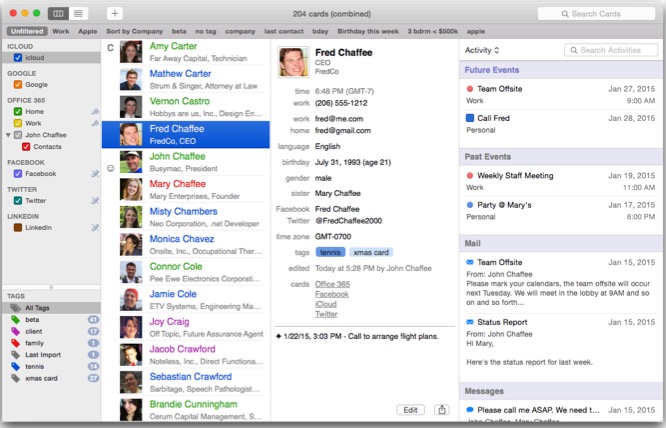Click the client tag icon

point(16,331)
